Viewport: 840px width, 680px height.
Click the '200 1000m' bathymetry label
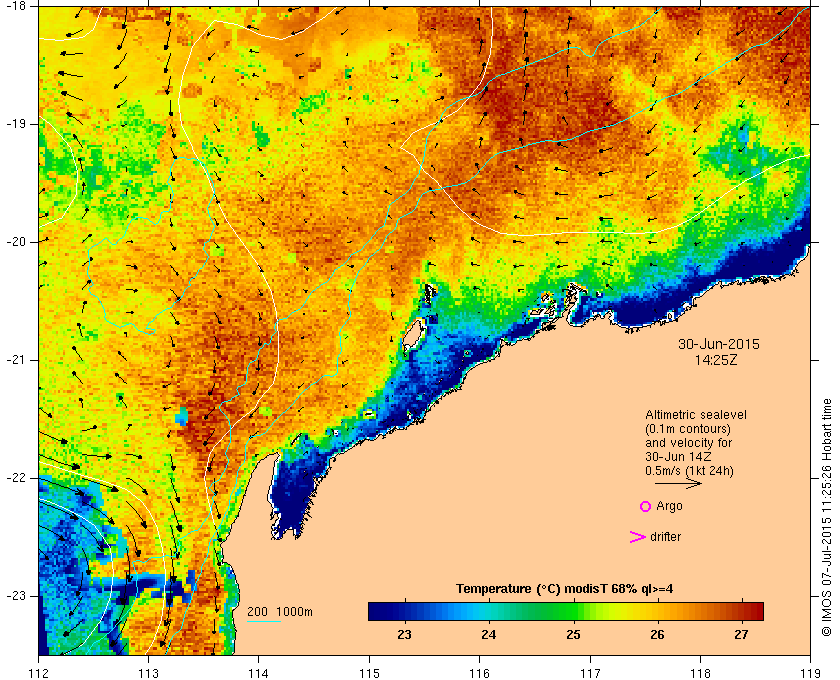[x=280, y=612]
